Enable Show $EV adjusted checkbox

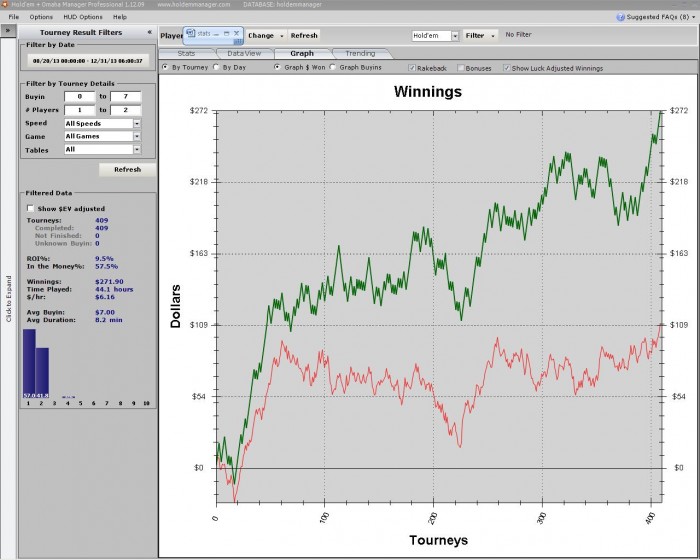click(30, 208)
